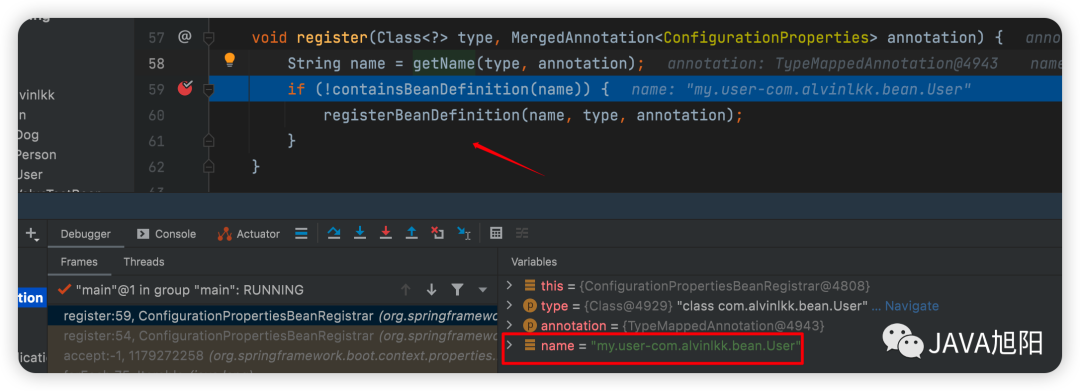Click the "main"@1 in group "main": RUNNING thread

[189, 290]
